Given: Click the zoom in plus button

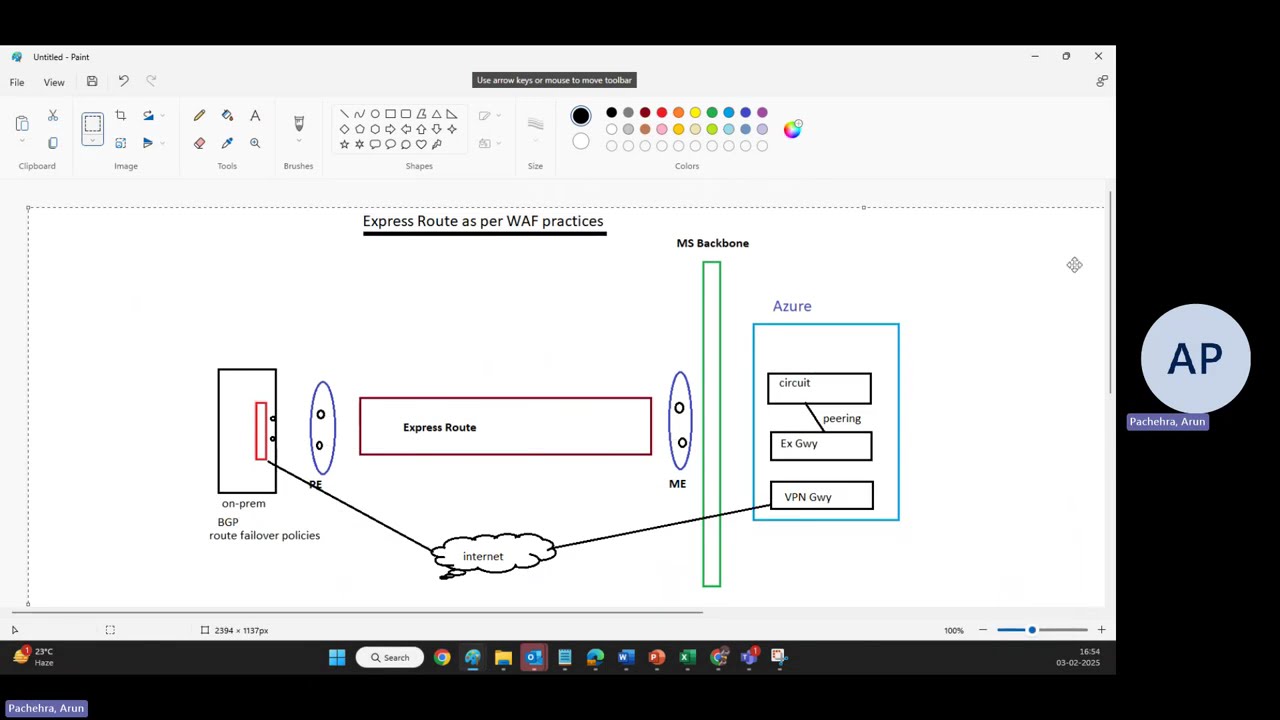Looking at the screenshot, I should point(1101,630).
